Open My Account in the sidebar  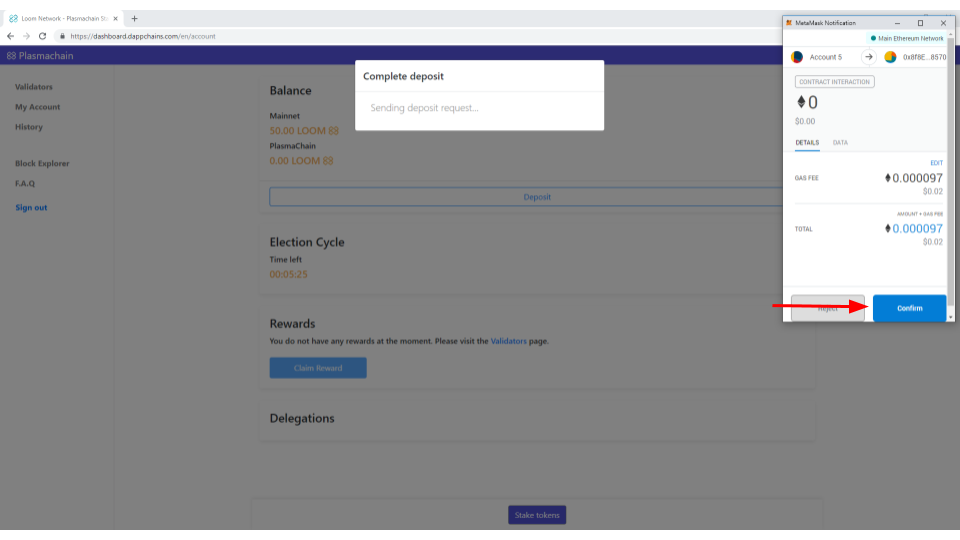point(37,107)
